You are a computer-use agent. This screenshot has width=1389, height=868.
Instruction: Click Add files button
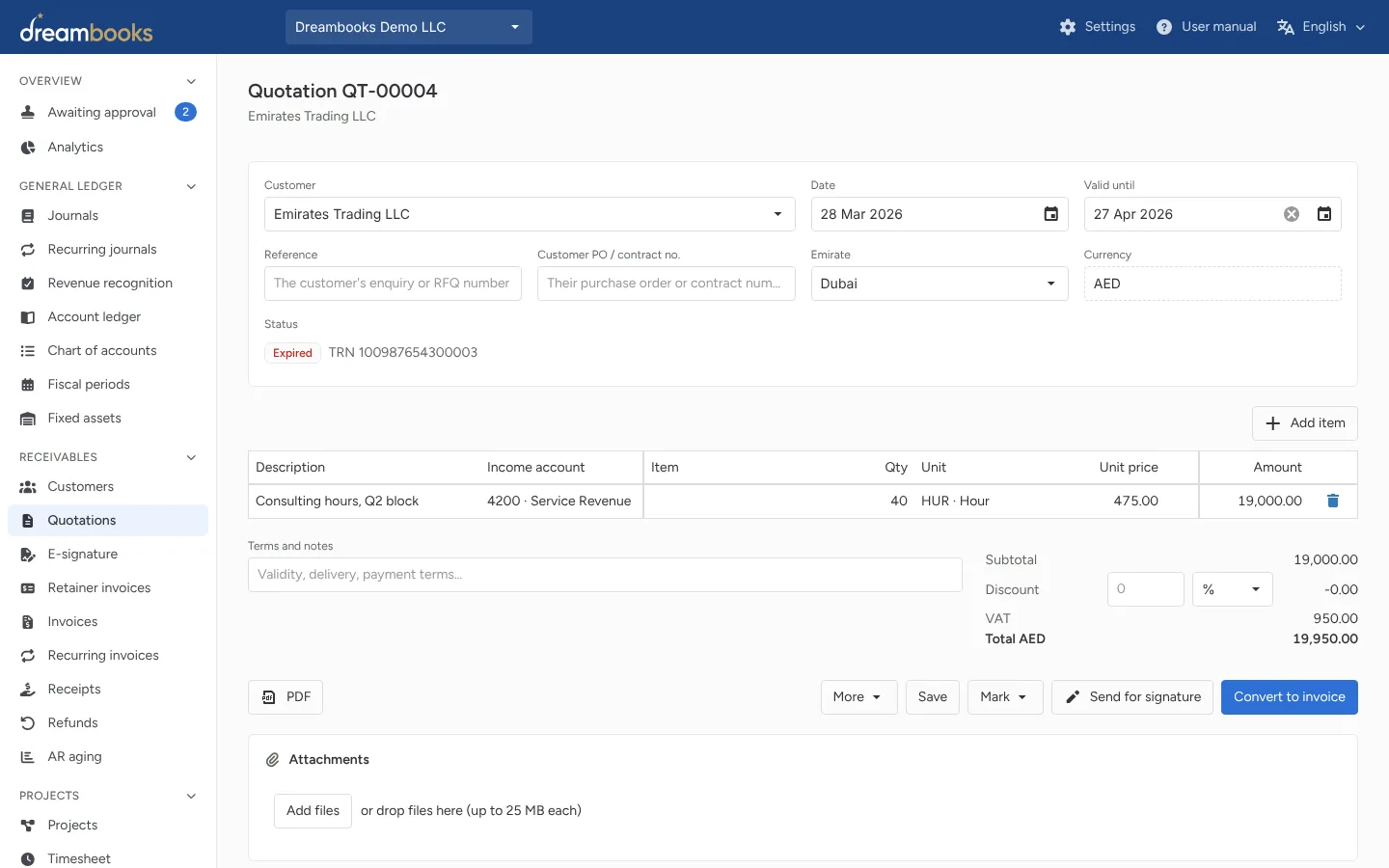point(313,811)
